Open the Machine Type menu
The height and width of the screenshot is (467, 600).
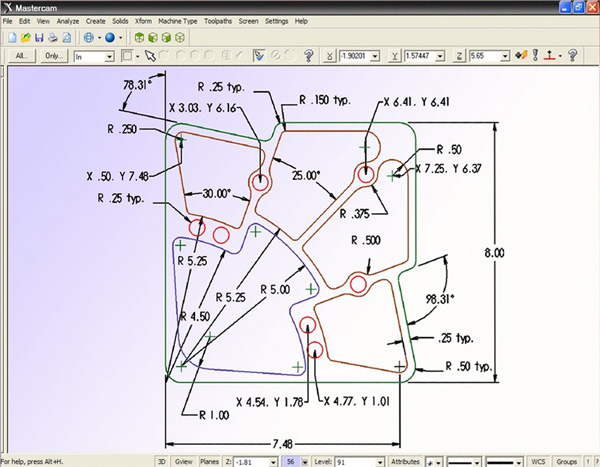176,21
